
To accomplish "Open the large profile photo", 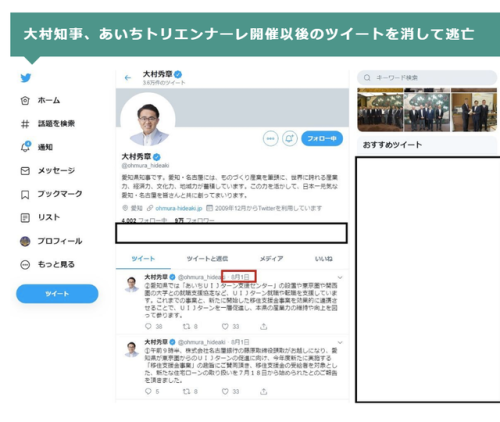I will pyautogui.click(x=148, y=120).
